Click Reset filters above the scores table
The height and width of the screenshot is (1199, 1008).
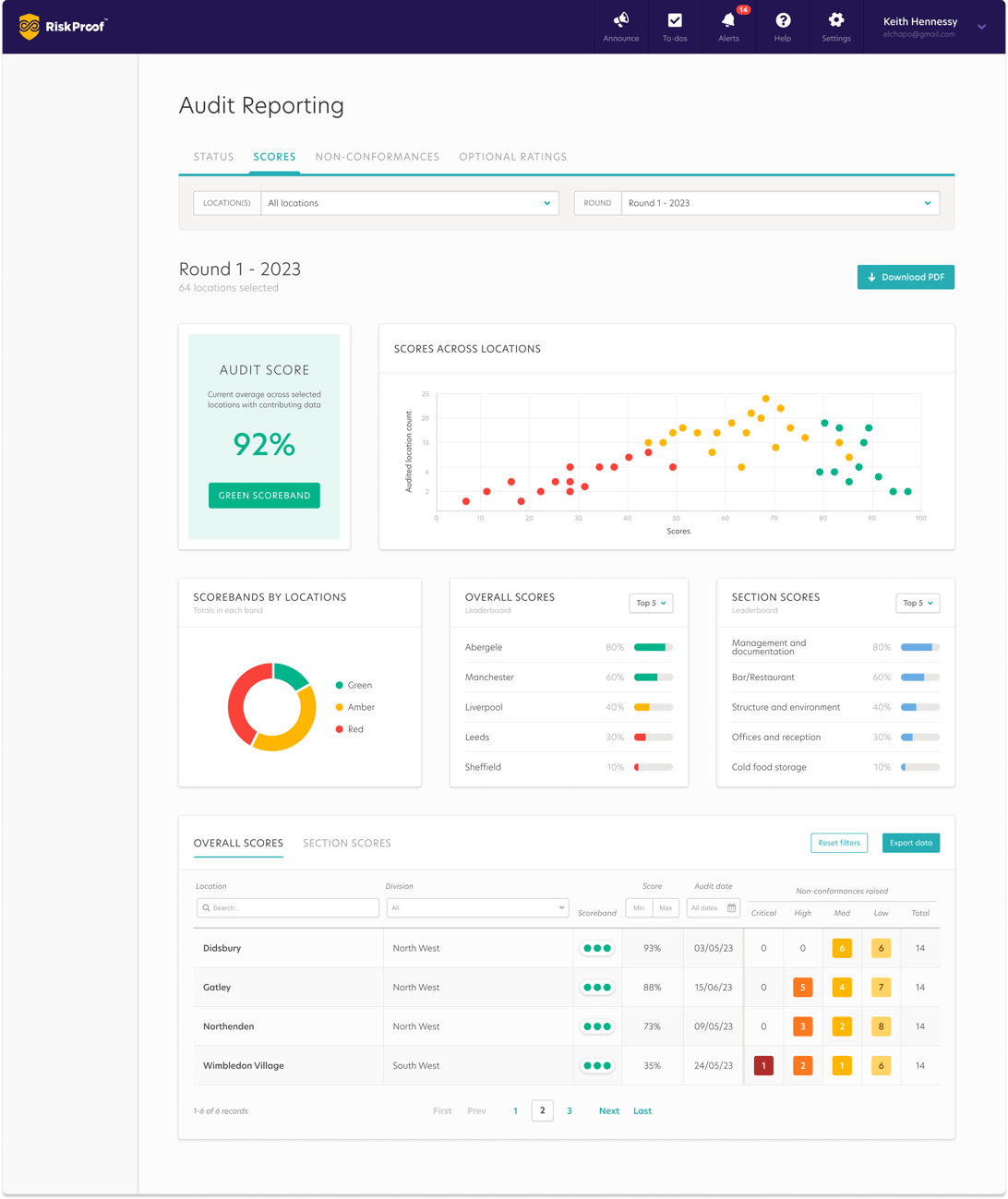click(x=838, y=843)
